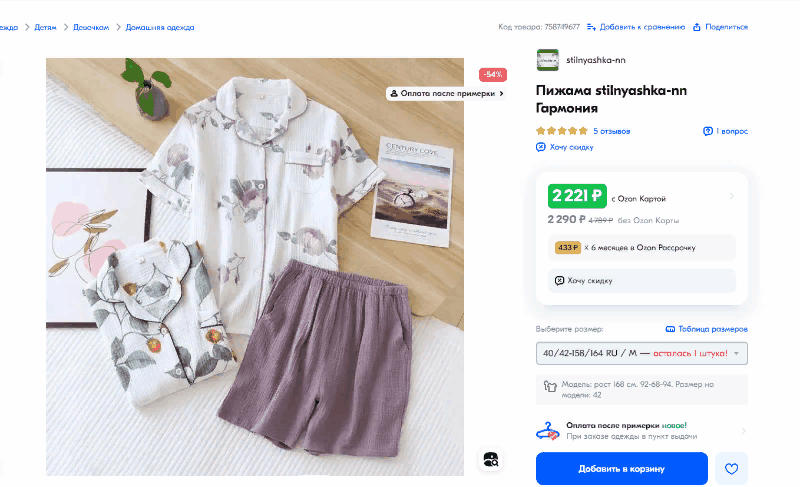Screen dimensions: 800x487
Task: Click the stilnyashka-nn seller logo
Action: pos(547,60)
